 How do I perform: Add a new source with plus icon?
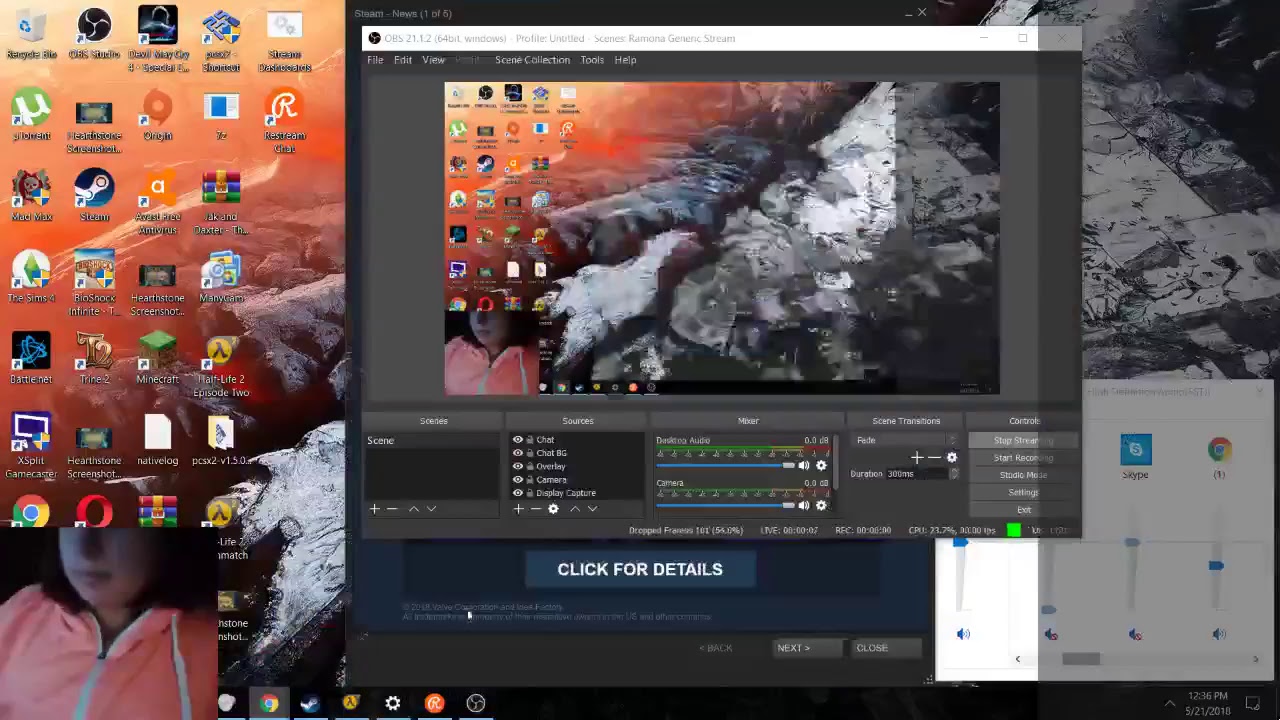click(x=518, y=509)
